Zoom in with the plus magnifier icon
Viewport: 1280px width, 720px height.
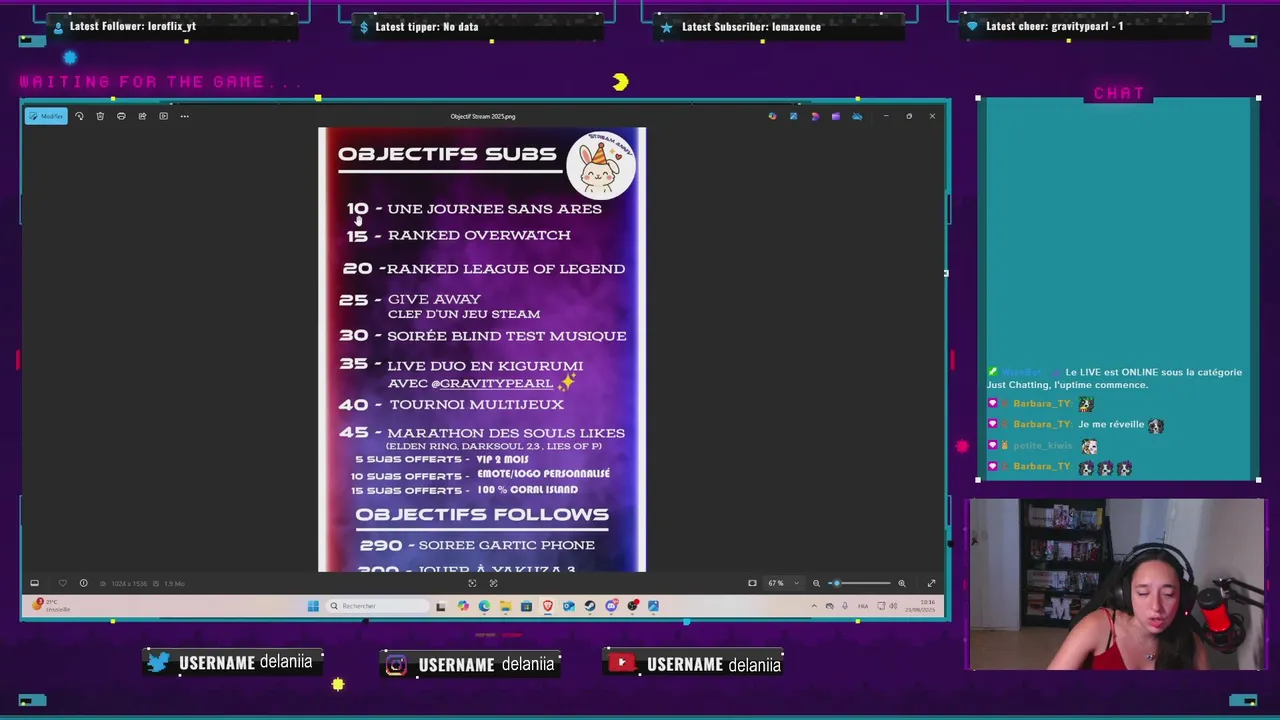point(901,583)
